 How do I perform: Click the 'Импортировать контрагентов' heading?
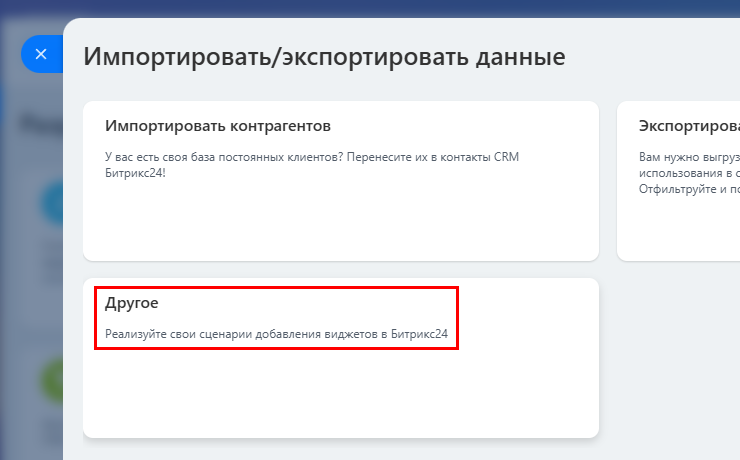click(x=217, y=127)
